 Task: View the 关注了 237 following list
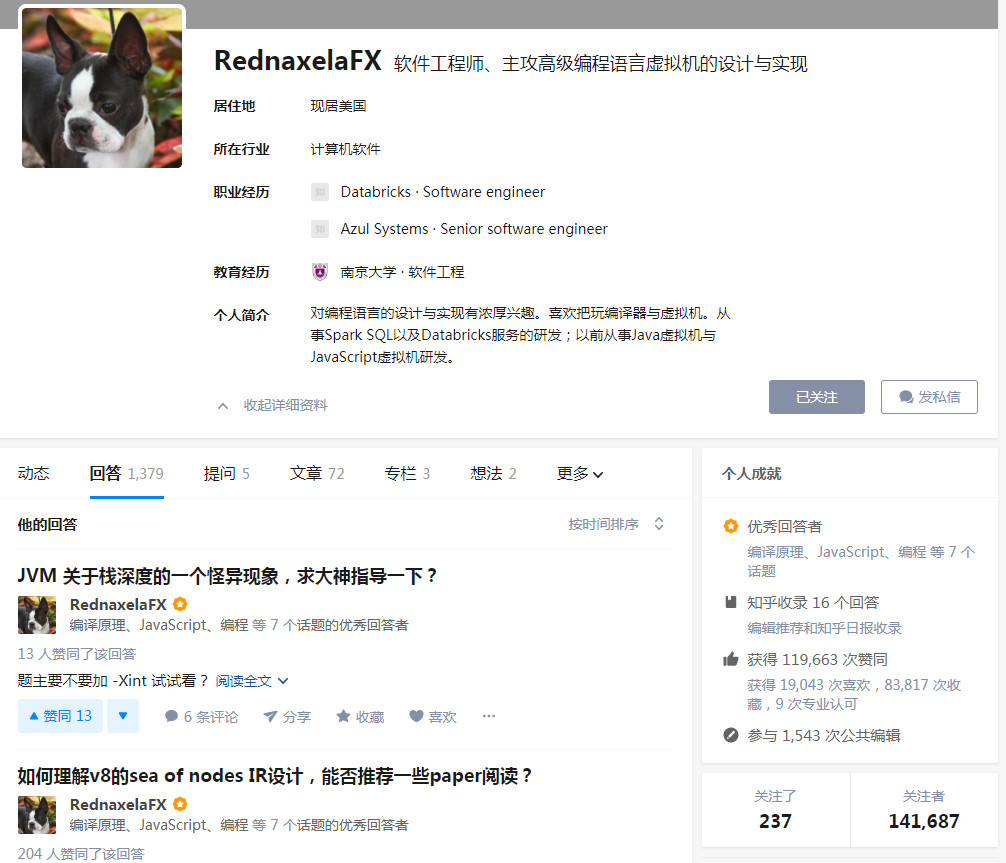(775, 810)
